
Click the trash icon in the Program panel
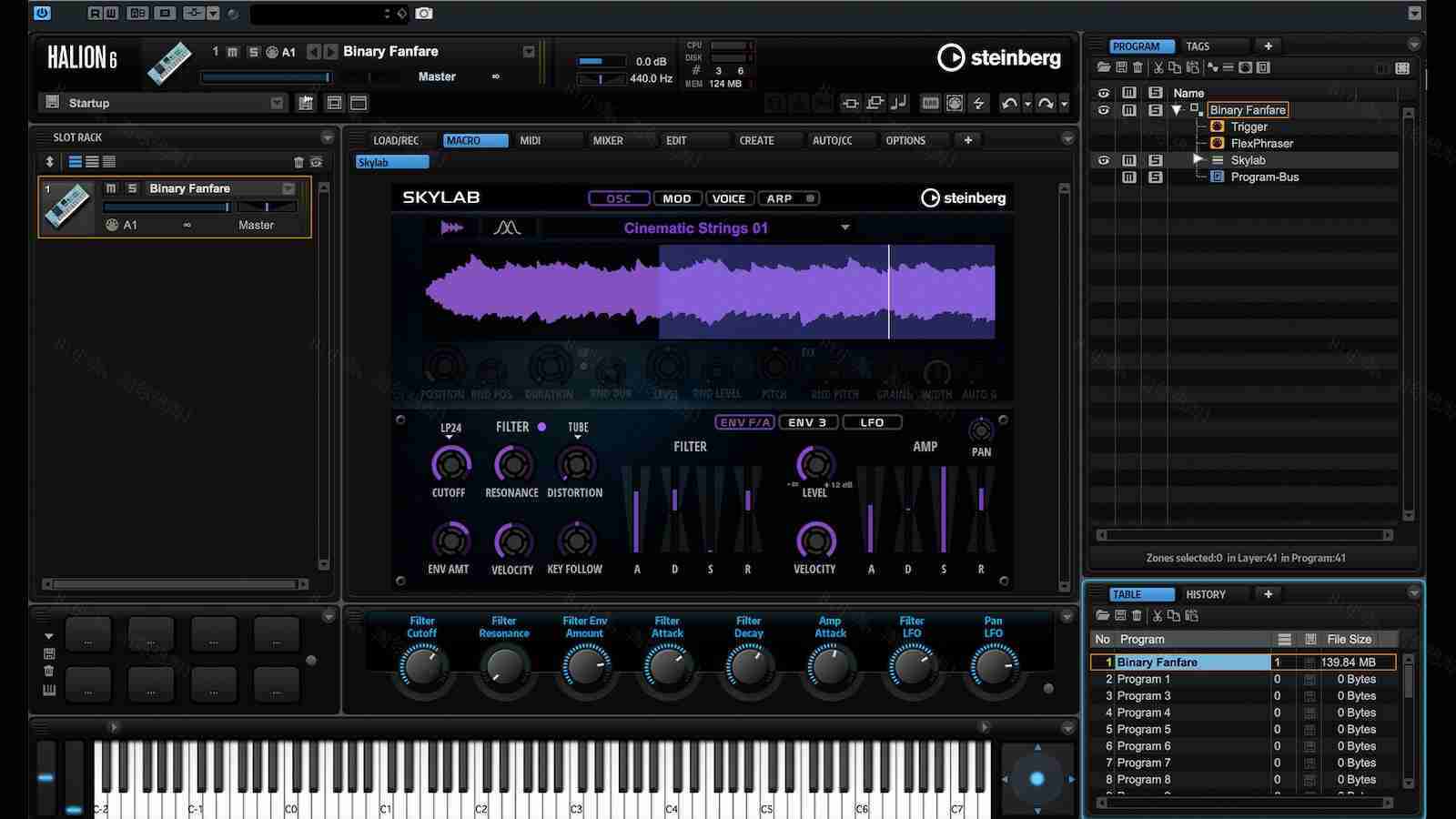pos(1137,66)
